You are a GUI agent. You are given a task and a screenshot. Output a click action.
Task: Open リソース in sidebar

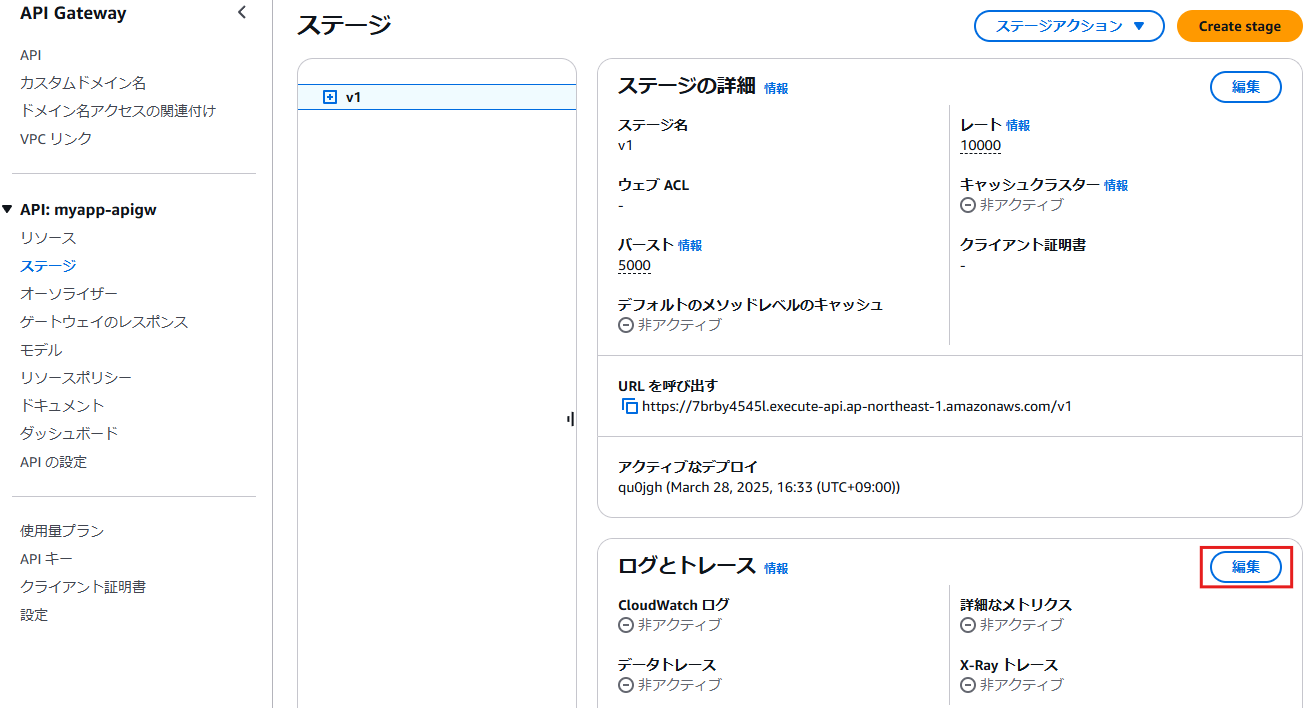point(48,238)
